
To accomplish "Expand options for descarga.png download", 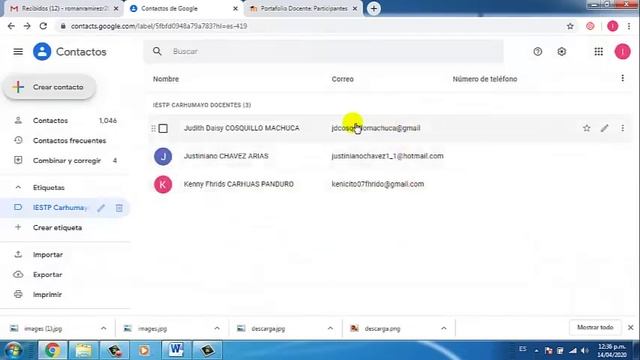I will tap(443, 328).
